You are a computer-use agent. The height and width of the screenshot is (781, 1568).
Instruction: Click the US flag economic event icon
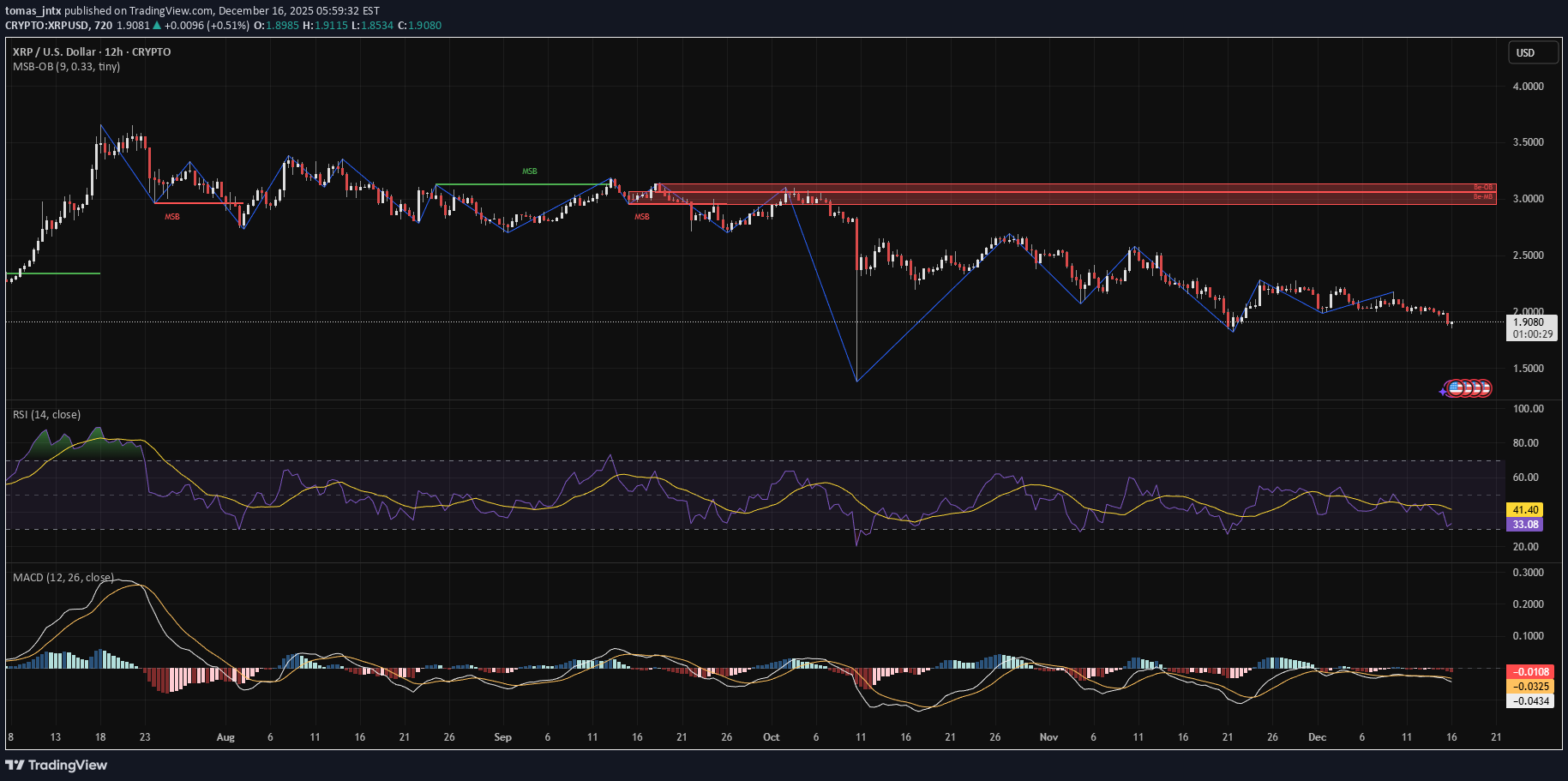(x=1456, y=388)
